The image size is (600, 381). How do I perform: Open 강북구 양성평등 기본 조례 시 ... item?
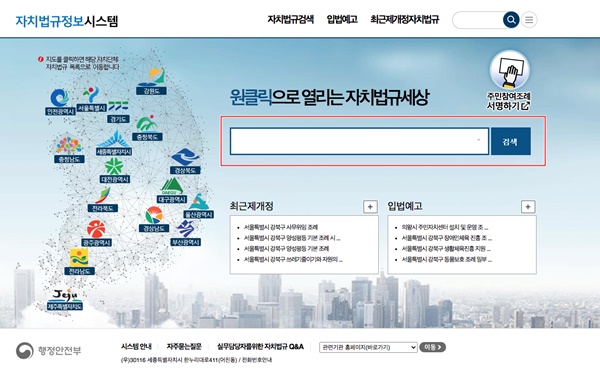[x=292, y=238]
